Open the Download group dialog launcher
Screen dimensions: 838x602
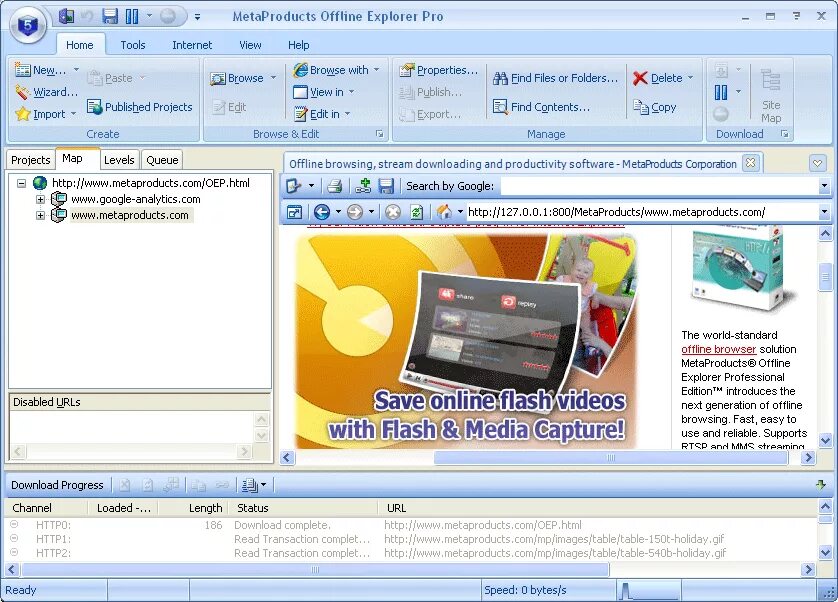[785, 134]
